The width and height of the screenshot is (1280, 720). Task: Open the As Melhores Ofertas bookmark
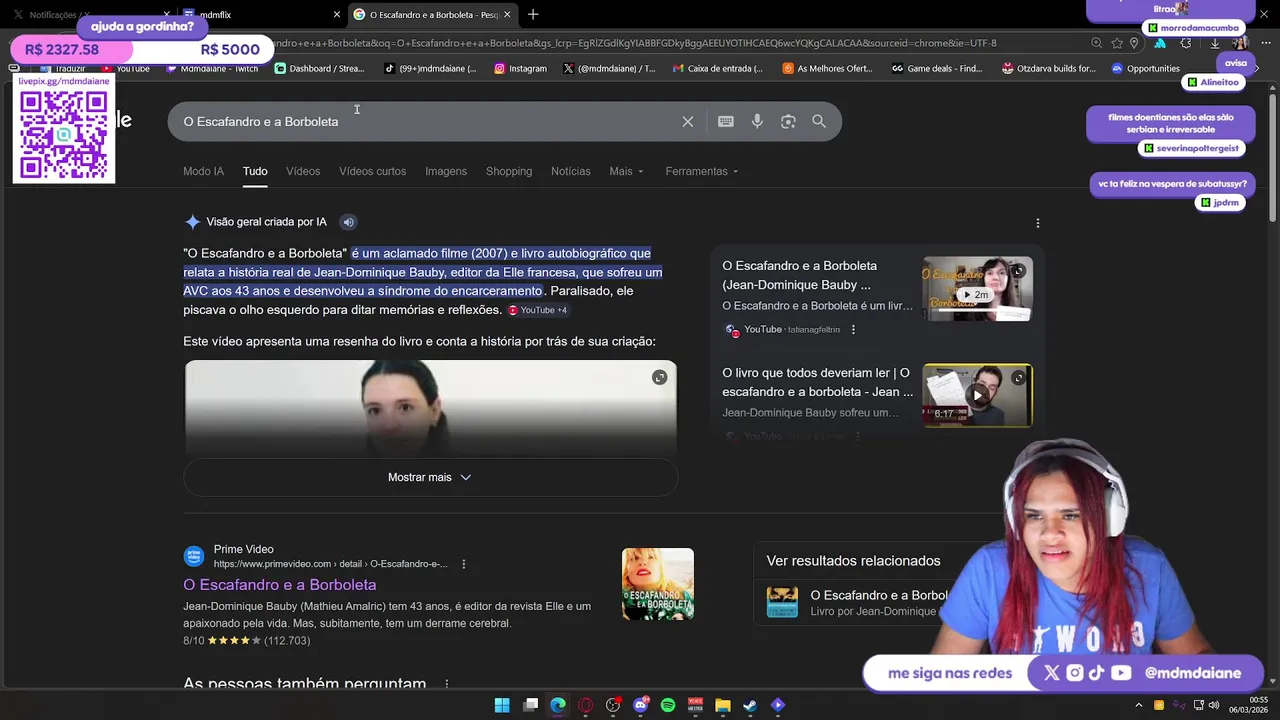pyautogui.click(x=828, y=69)
